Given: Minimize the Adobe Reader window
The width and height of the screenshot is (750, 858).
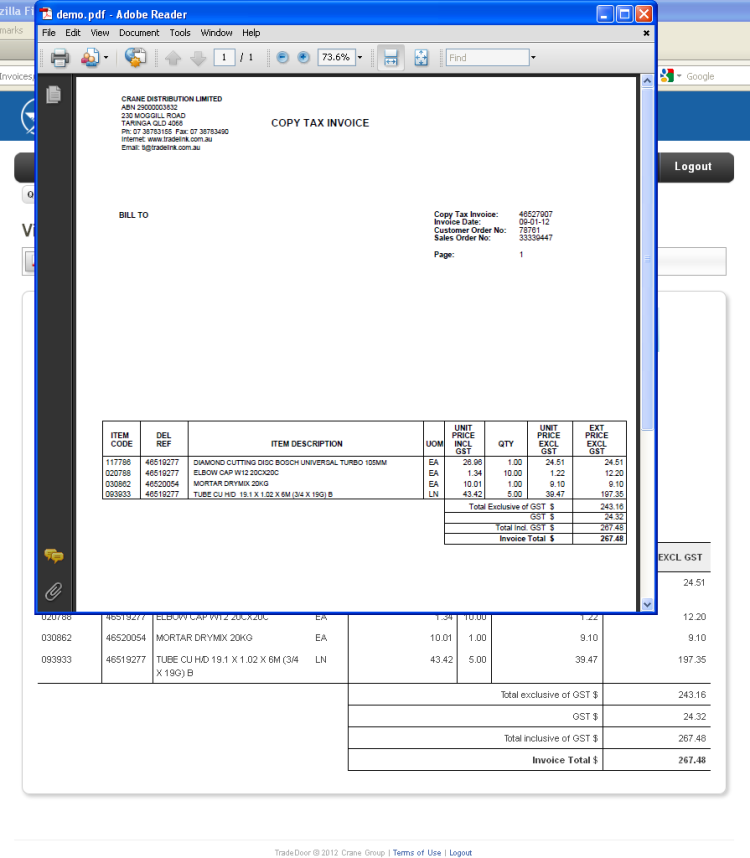Looking at the screenshot, I should point(604,14).
